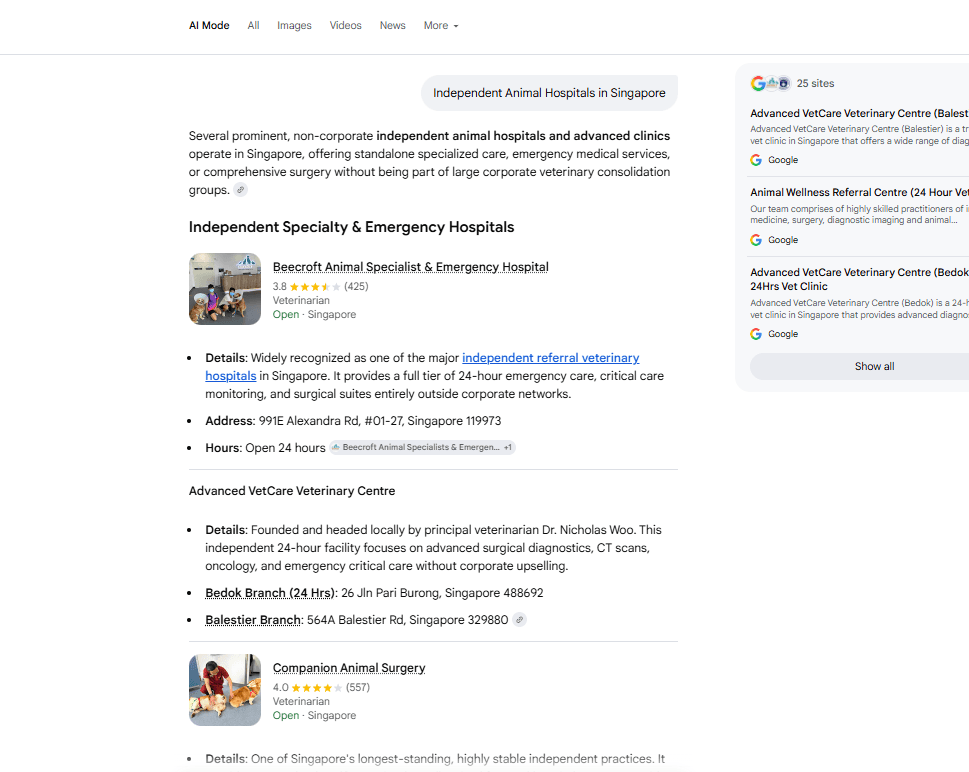The height and width of the screenshot is (772, 969).
Task: Open the Images tab
Action: point(294,25)
